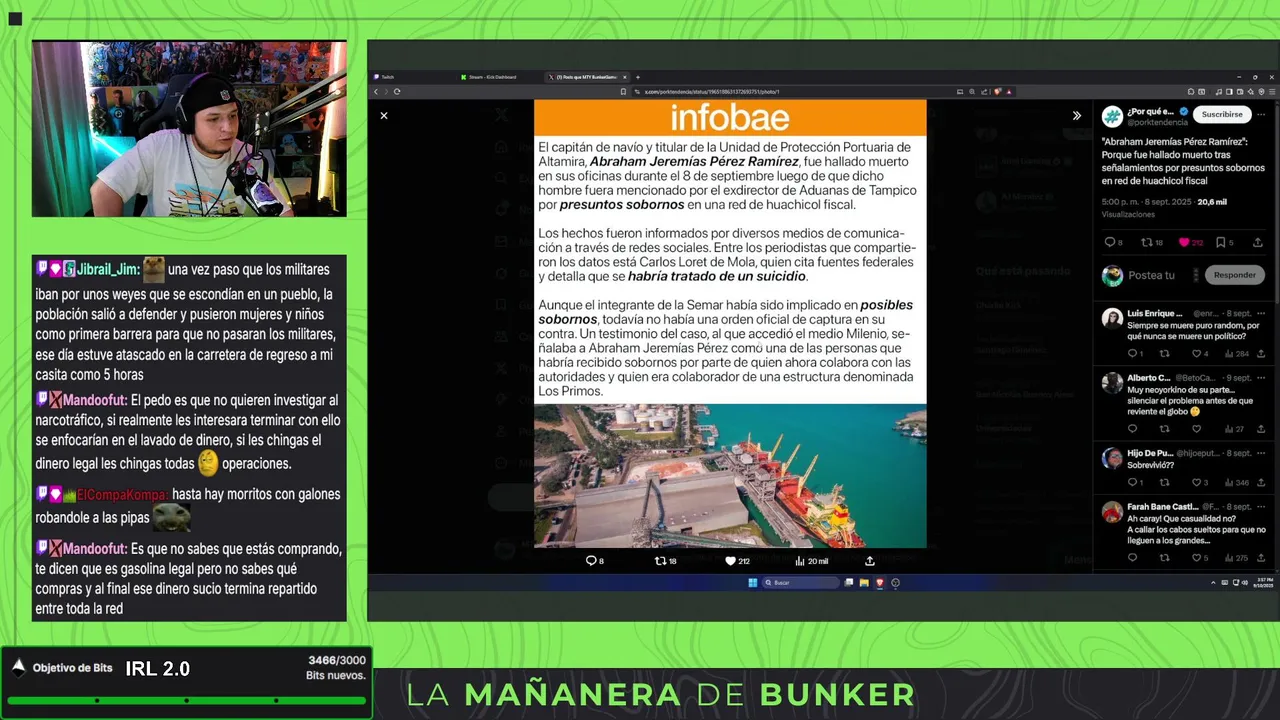Close the photo viewer with the X icon

384,116
